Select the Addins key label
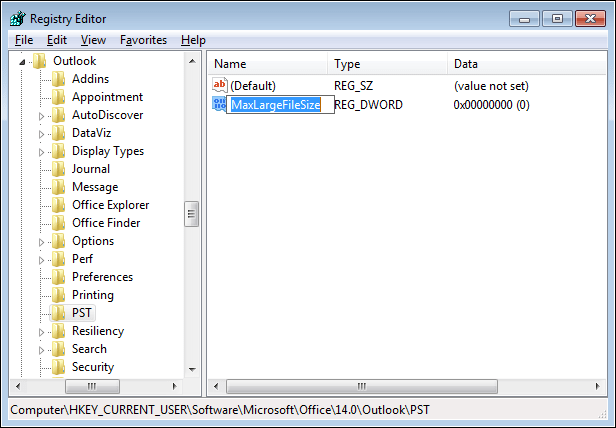The width and height of the screenshot is (616, 428). coord(90,79)
